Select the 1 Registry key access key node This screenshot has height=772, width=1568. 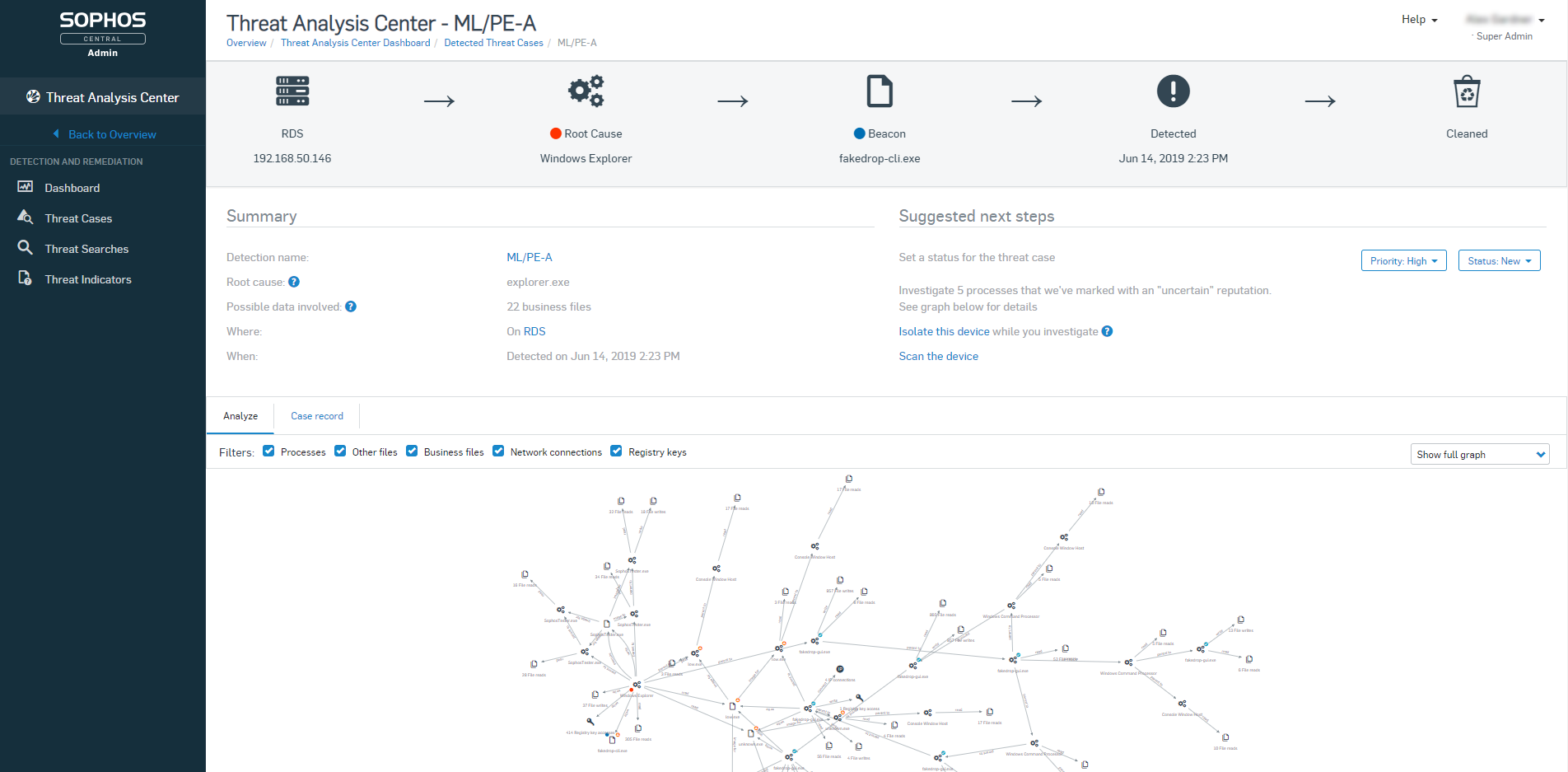point(860,699)
